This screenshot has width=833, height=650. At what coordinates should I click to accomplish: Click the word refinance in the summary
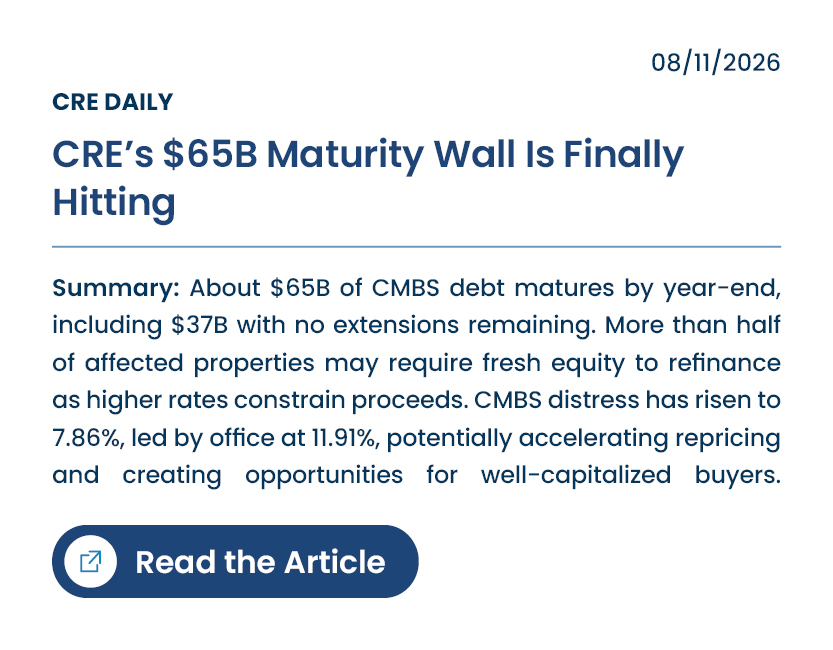pyautogui.click(x=725, y=363)
